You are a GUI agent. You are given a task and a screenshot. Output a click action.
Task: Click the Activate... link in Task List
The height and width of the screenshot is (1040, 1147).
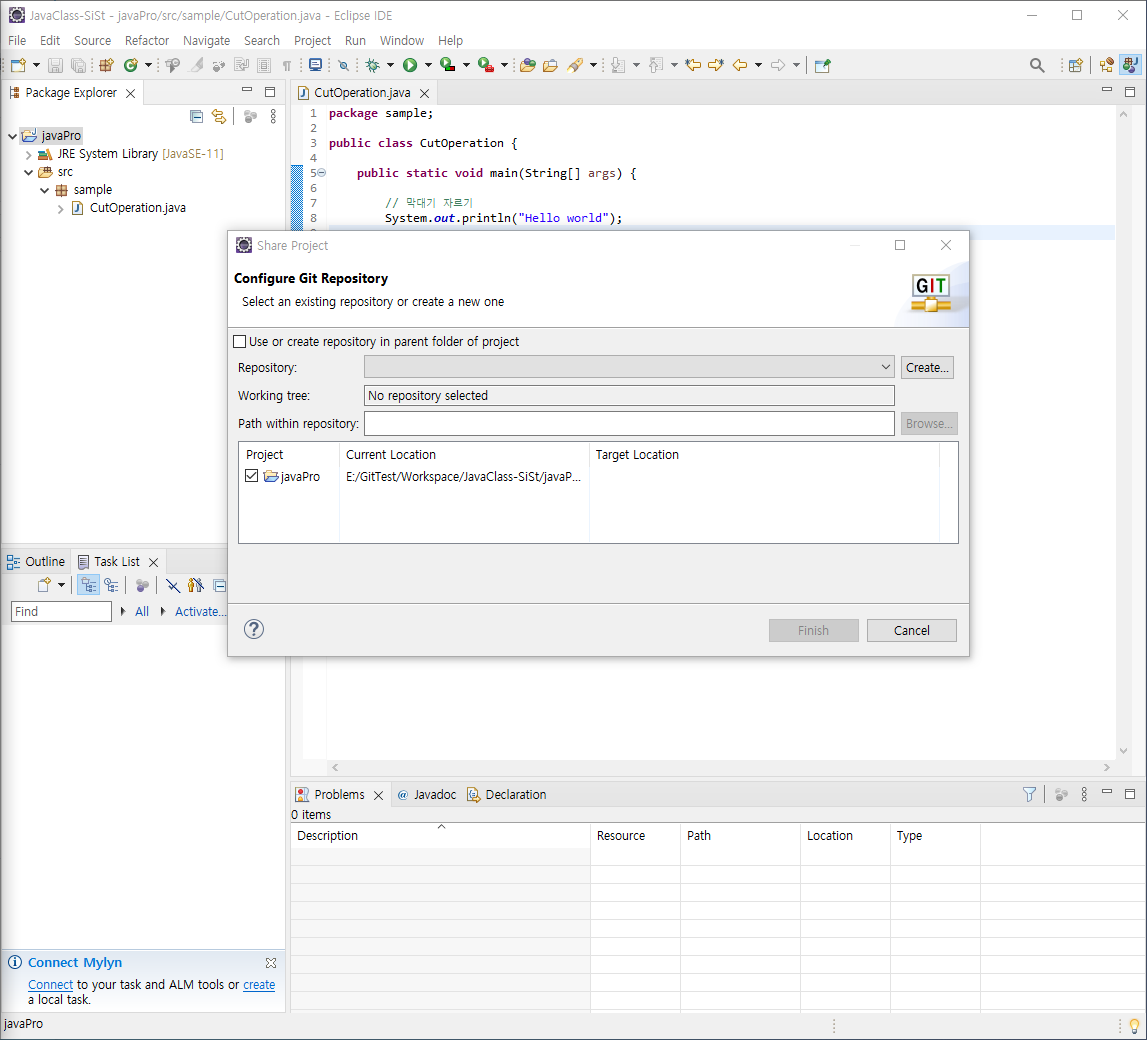[200, 611]
